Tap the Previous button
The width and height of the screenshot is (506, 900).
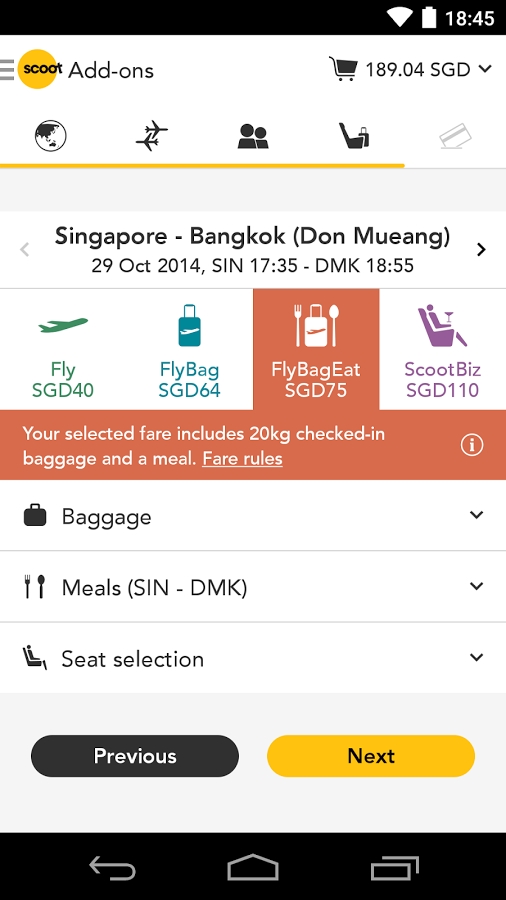click(135, 756)
